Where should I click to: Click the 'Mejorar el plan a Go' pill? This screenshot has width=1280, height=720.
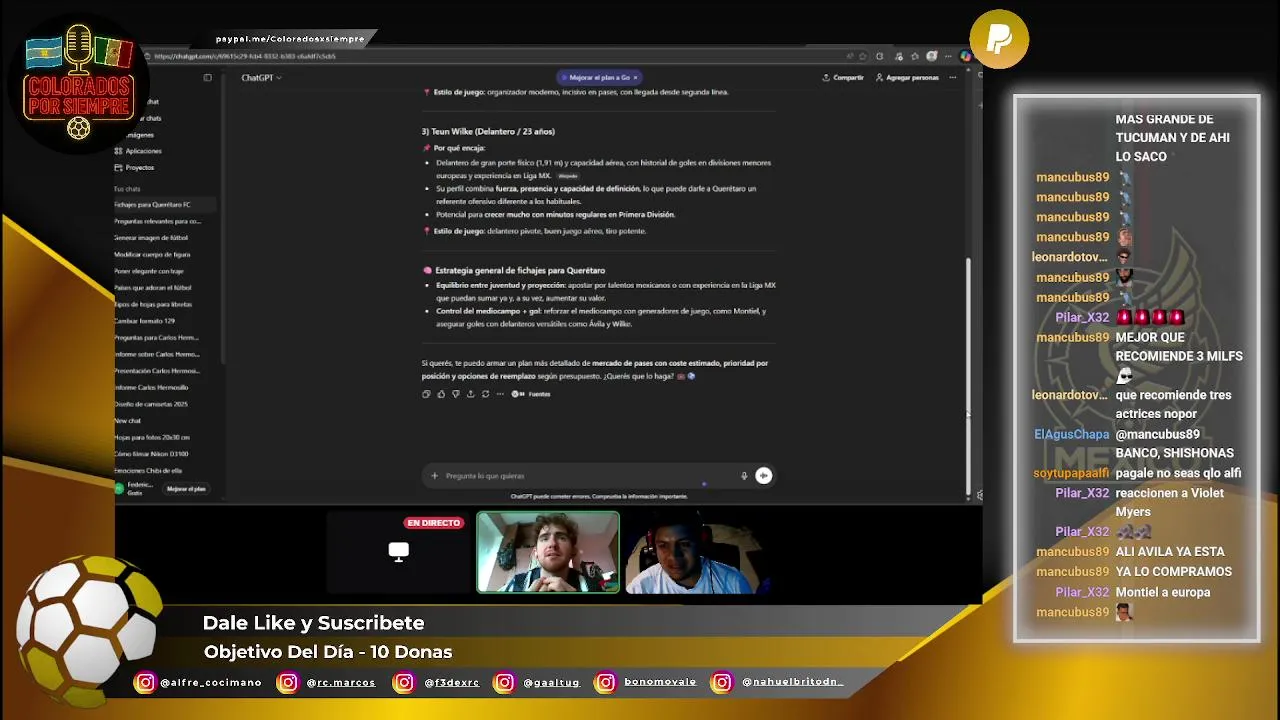coord(598,77)
